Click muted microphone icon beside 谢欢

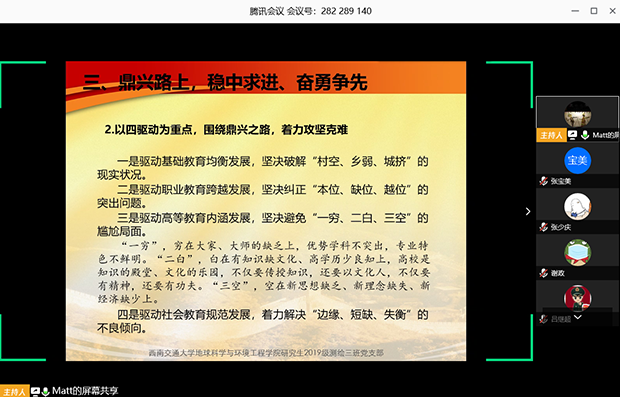[544, 273]
